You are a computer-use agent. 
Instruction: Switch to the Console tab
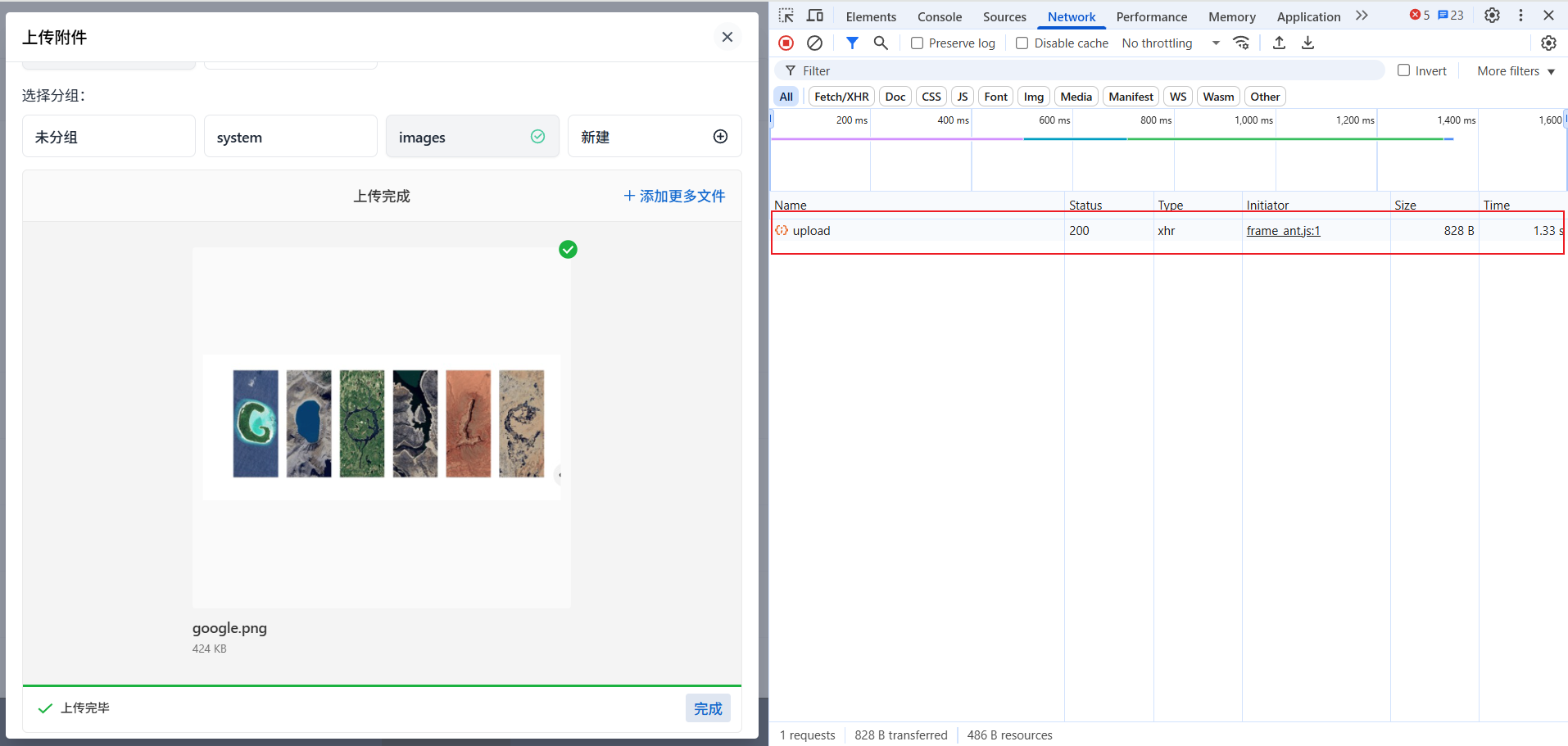coord(940,16)
